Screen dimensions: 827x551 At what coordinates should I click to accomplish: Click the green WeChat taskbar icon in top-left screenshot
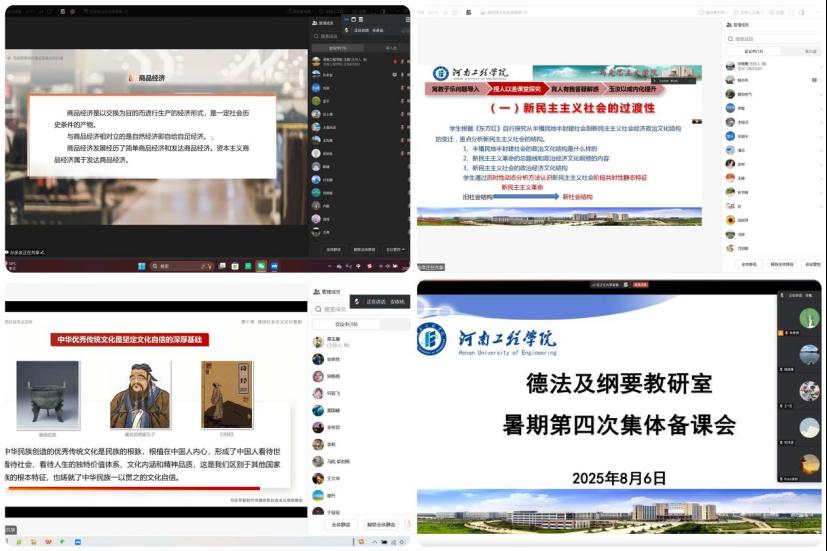(x=261, y=266)
